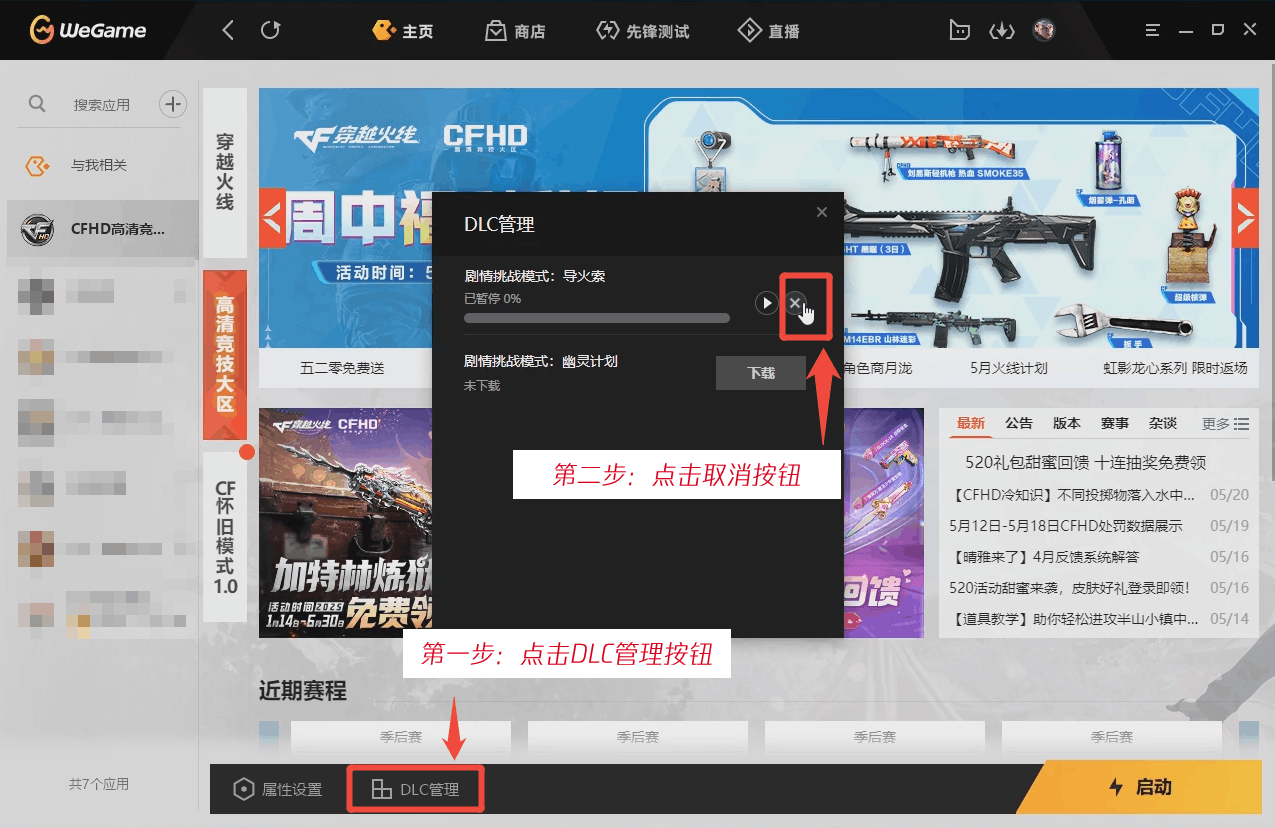Select the 最新 news tab
This screenshot has width=1275, height=828.
point(971,423)
